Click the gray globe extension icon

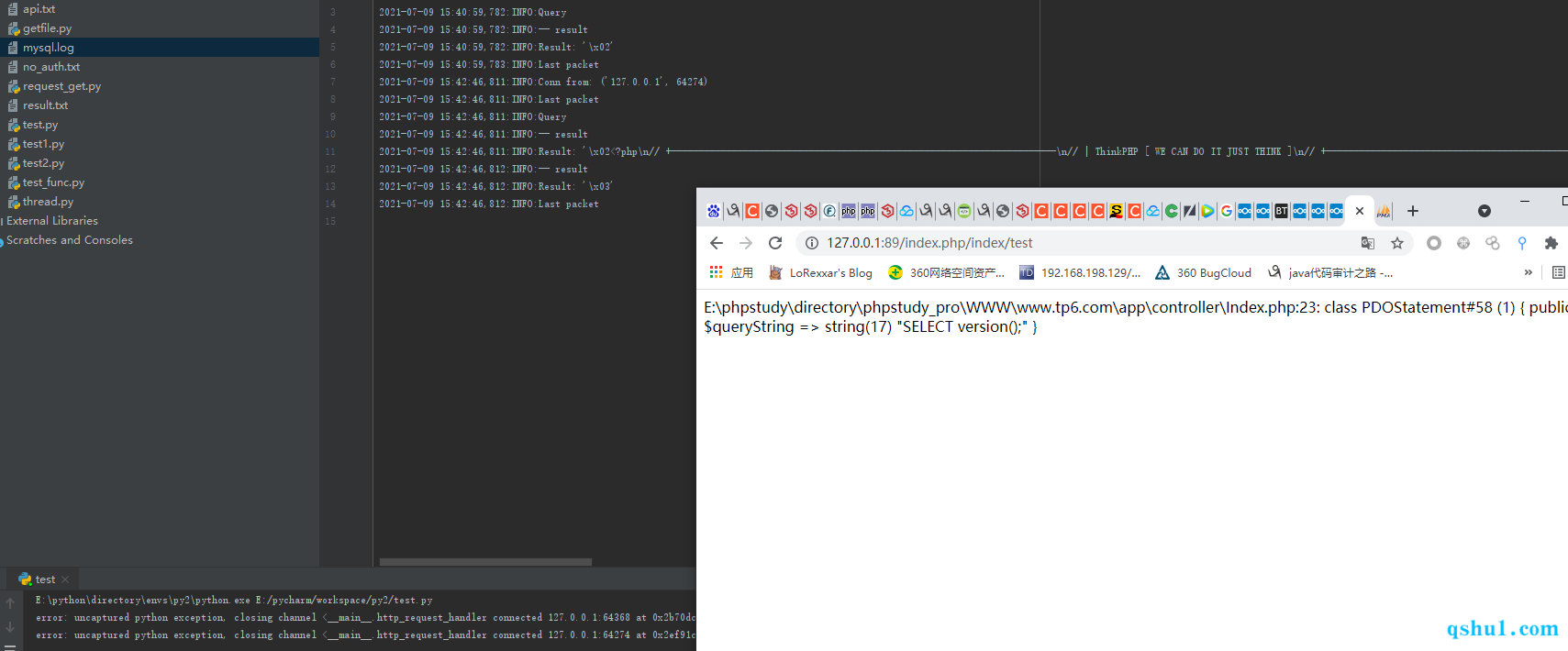click(x=1463, y=243)
